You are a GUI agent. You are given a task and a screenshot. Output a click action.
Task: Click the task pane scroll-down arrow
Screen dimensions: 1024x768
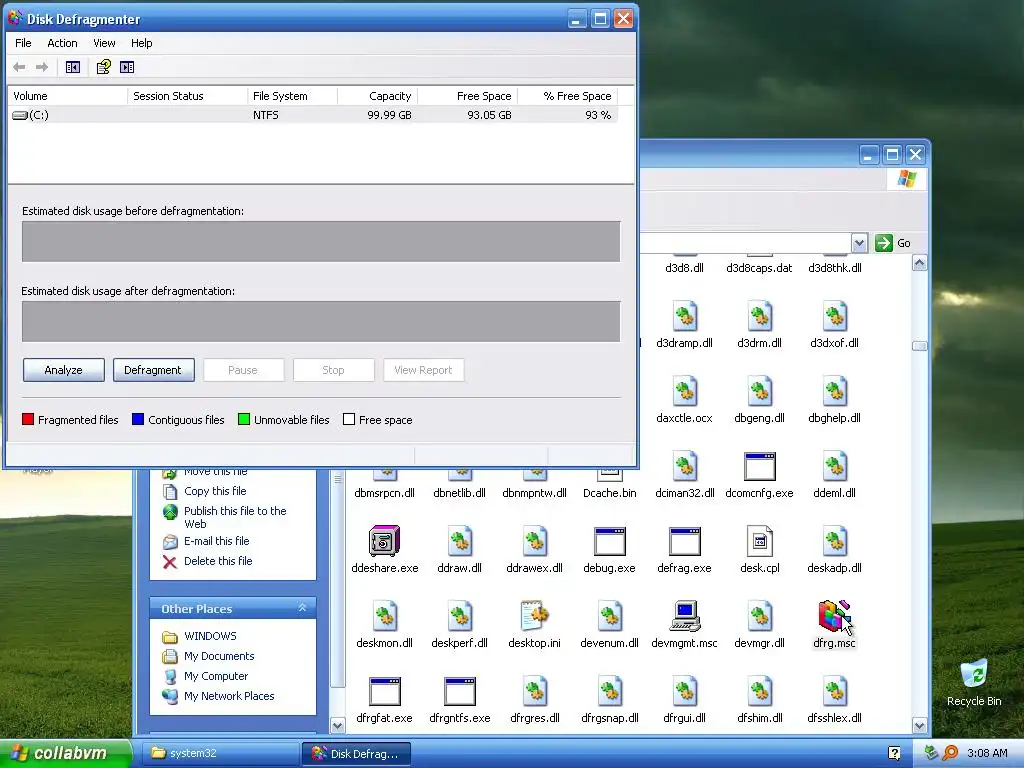point(338,725)
